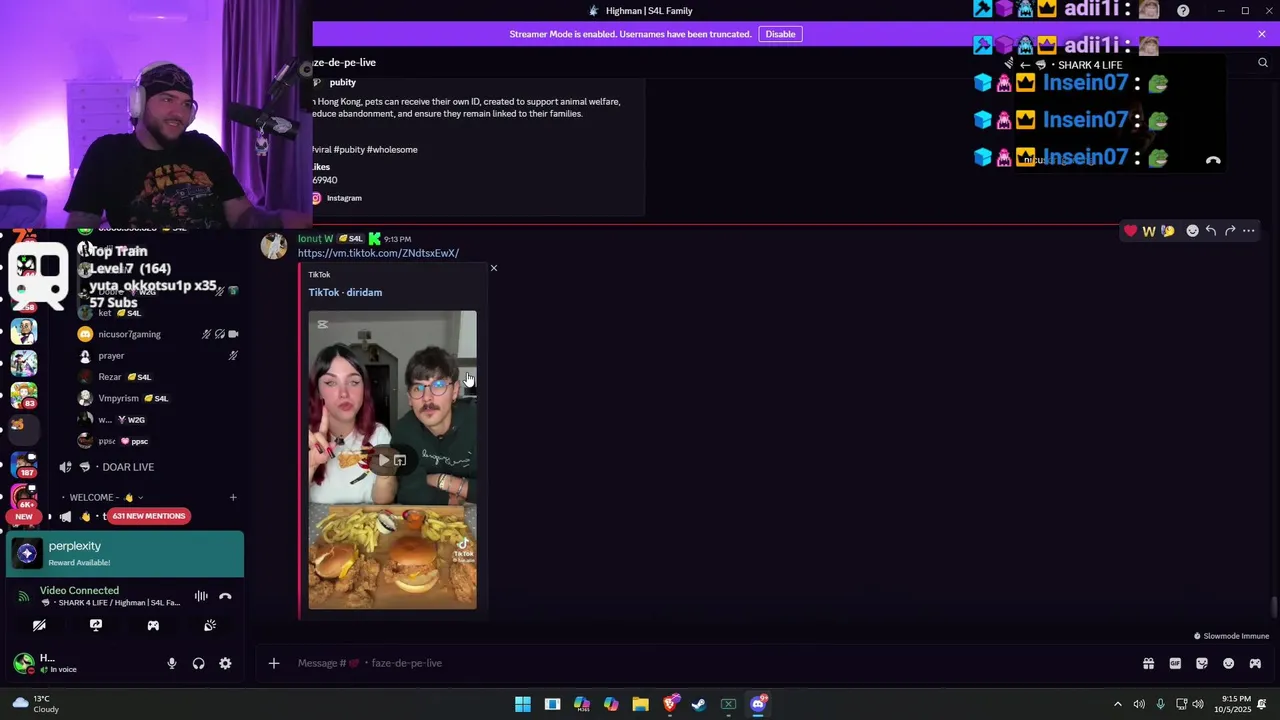React with the W emoji
Image resolution: width=1280 pixels, height=720 pixels.
tap(1149, 231)
